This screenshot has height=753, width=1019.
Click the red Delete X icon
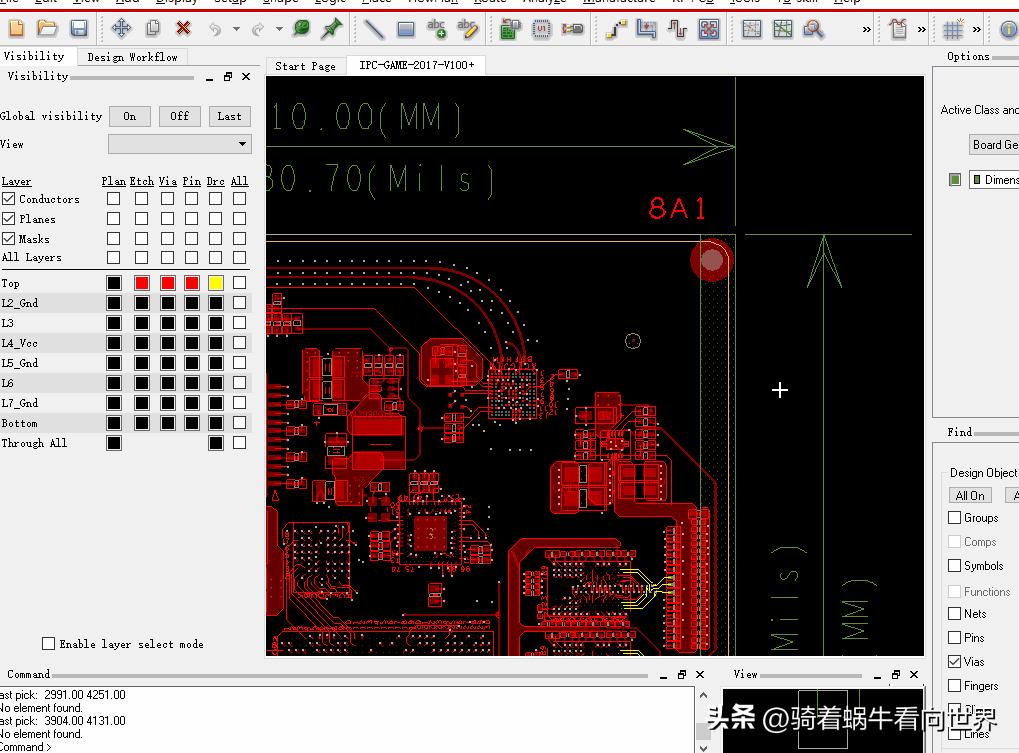tap(184, 29)
